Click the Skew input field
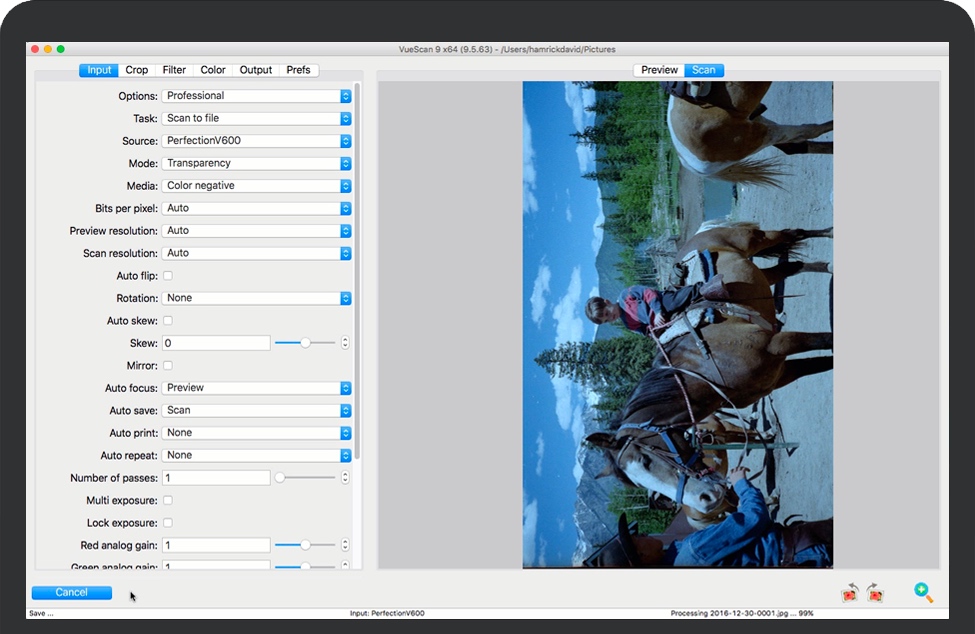Image resolution: width=975 pixels, height=634 pixels. 216,343
